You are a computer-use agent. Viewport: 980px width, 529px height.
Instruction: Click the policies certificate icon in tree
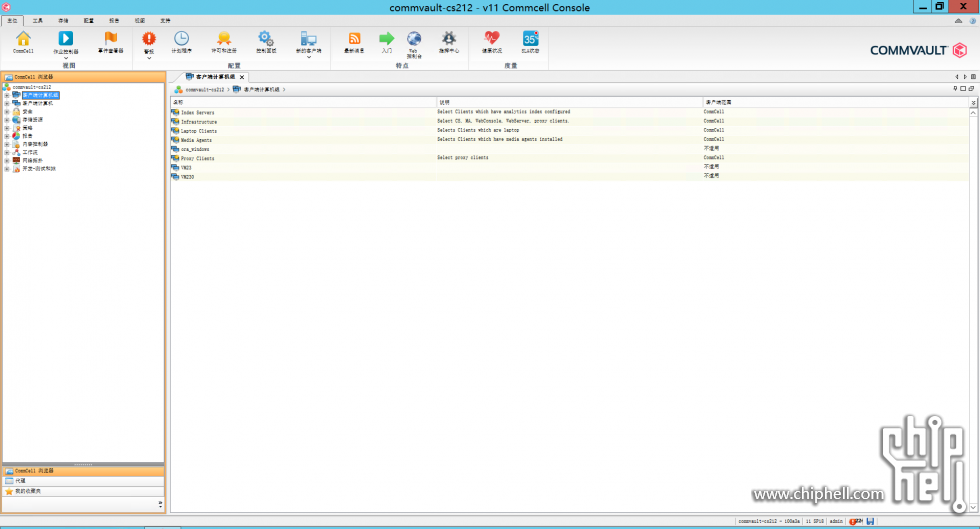pos(16,128)
